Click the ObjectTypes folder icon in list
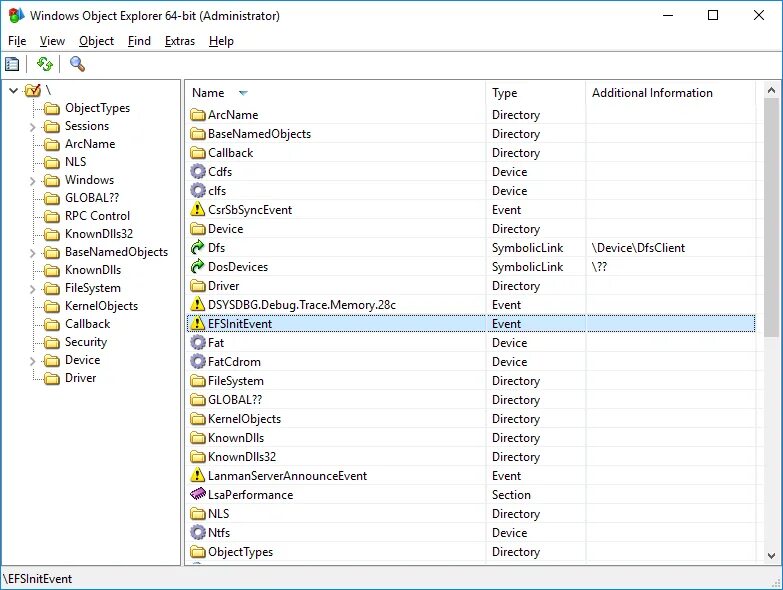The width and height of the screenshot is (783, 590). click(198, 552)
